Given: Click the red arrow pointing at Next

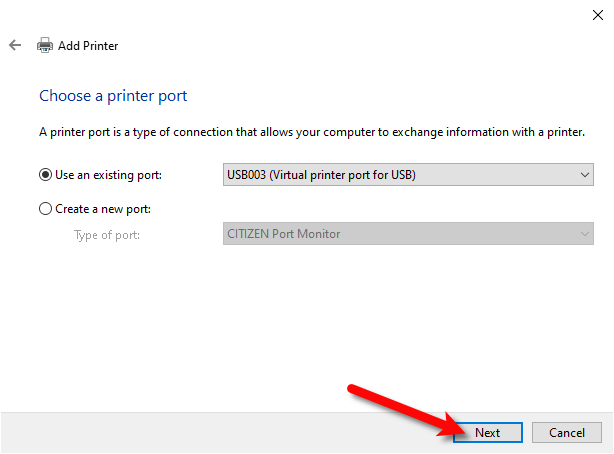Looking at the screenshot, I should (x=407, y=411).
